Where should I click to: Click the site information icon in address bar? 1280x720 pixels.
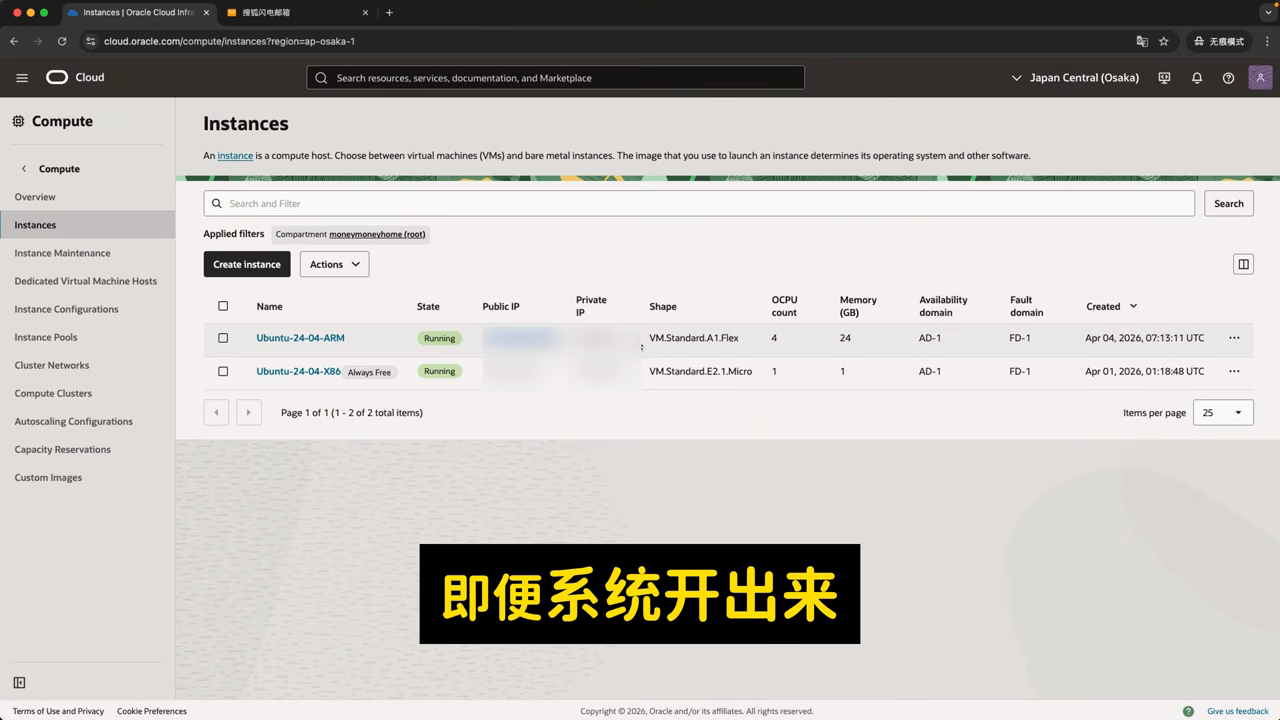(91, 41)
